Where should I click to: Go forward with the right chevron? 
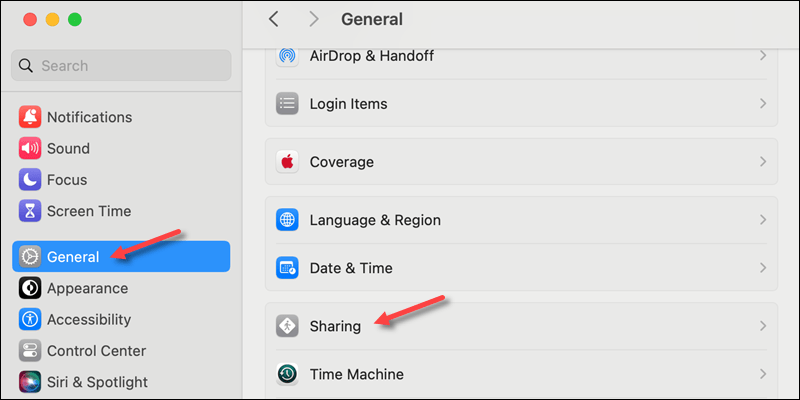(314, 19)
